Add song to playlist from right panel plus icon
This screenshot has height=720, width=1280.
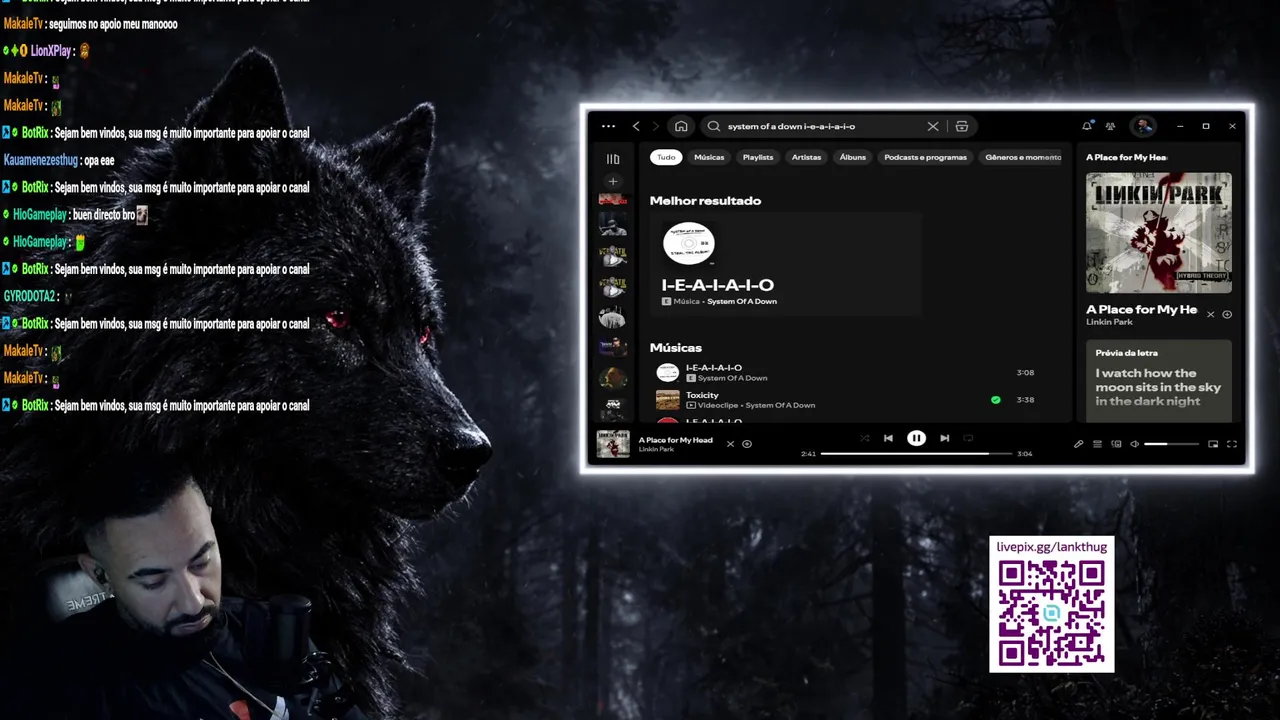point(1227,314)
